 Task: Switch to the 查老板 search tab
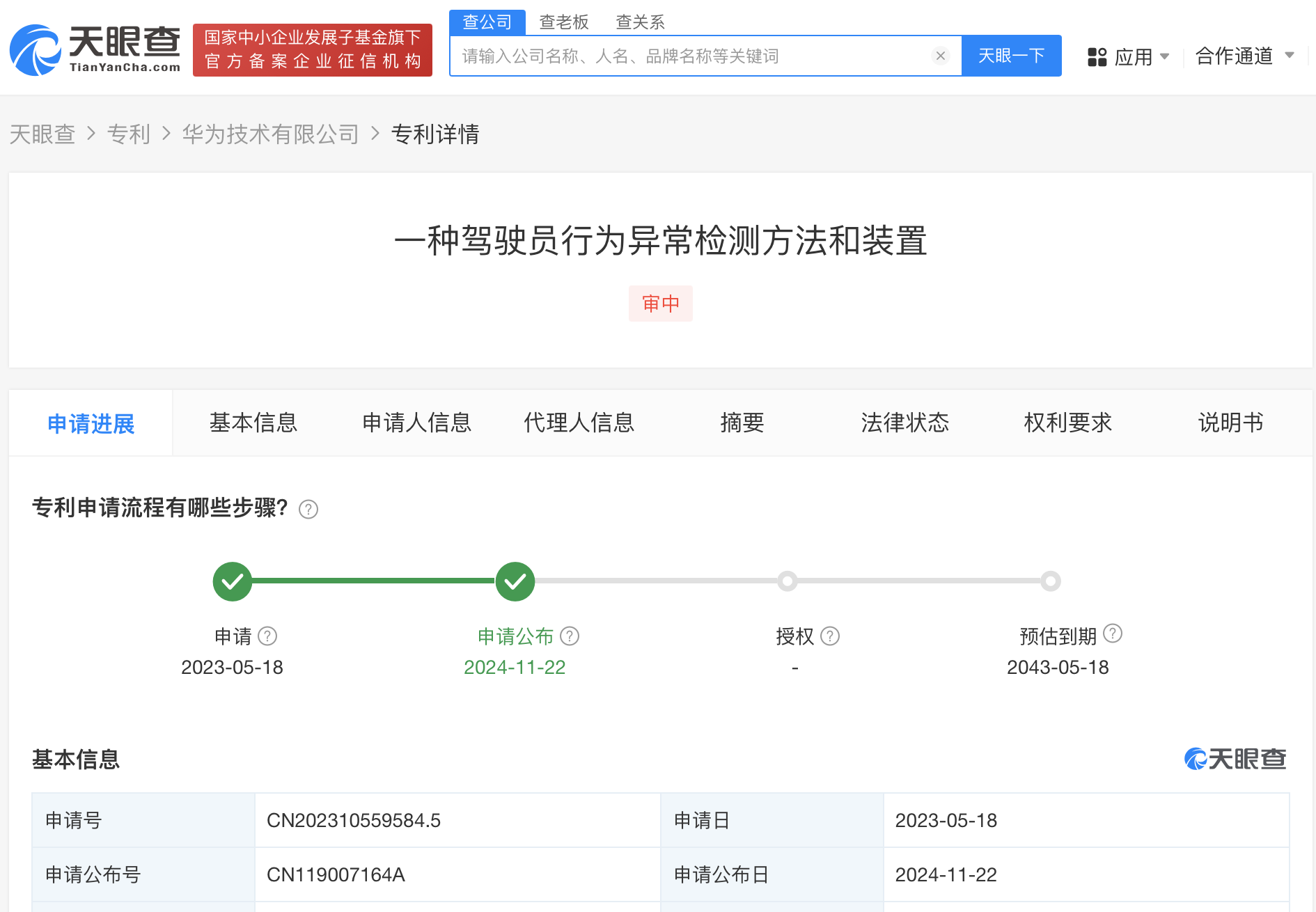563,22
